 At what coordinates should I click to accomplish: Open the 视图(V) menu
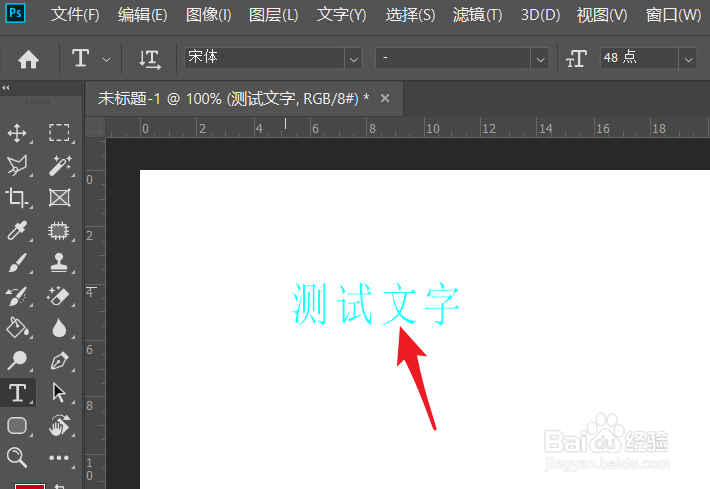(602, 15)
